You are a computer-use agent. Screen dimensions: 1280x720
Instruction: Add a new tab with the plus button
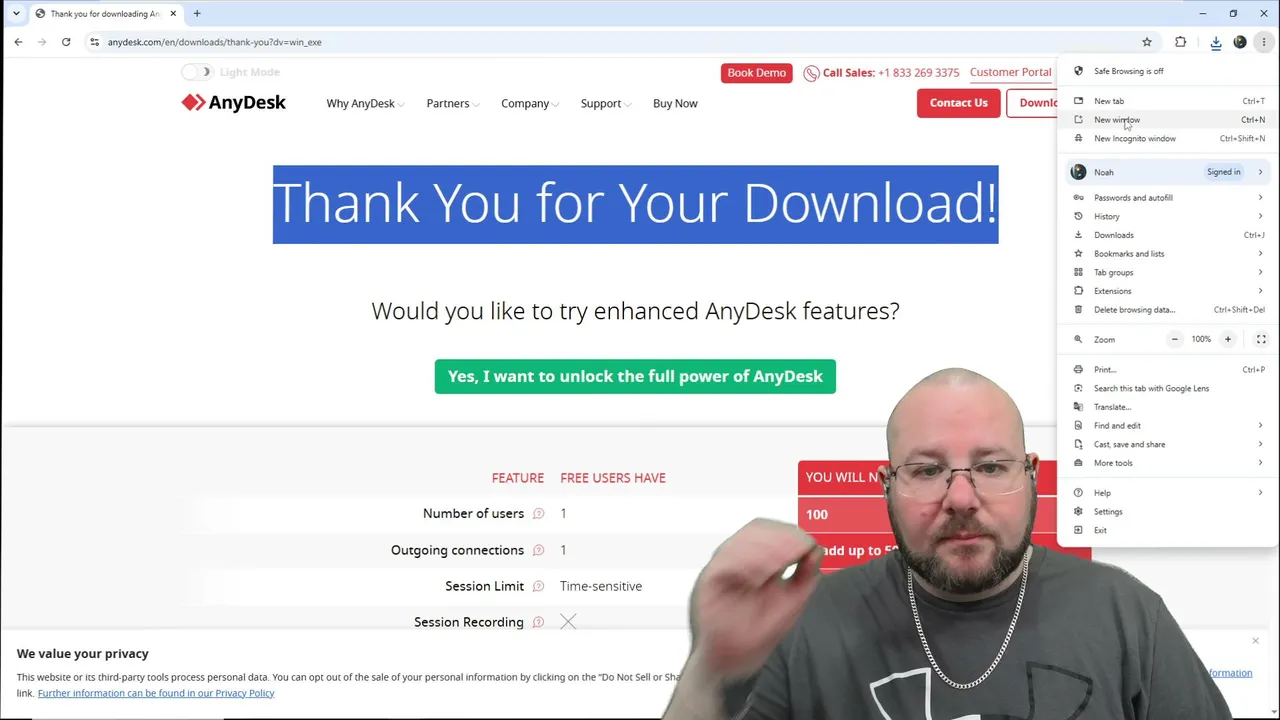click(197, 14)
